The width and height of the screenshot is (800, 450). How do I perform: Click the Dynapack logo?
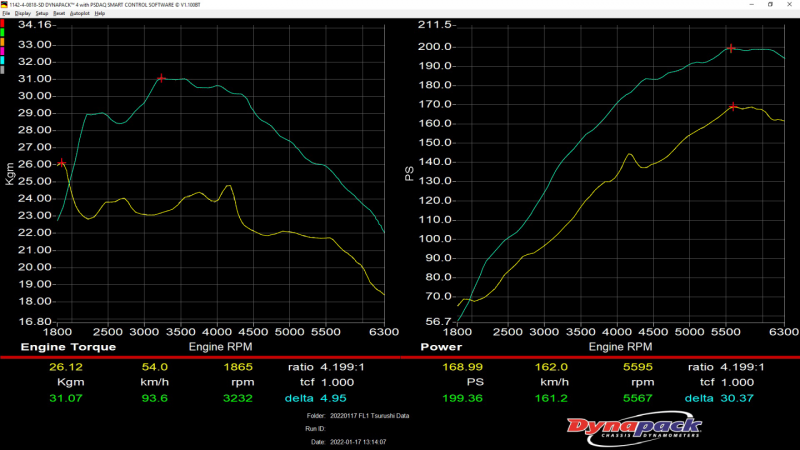coord(635,429)
